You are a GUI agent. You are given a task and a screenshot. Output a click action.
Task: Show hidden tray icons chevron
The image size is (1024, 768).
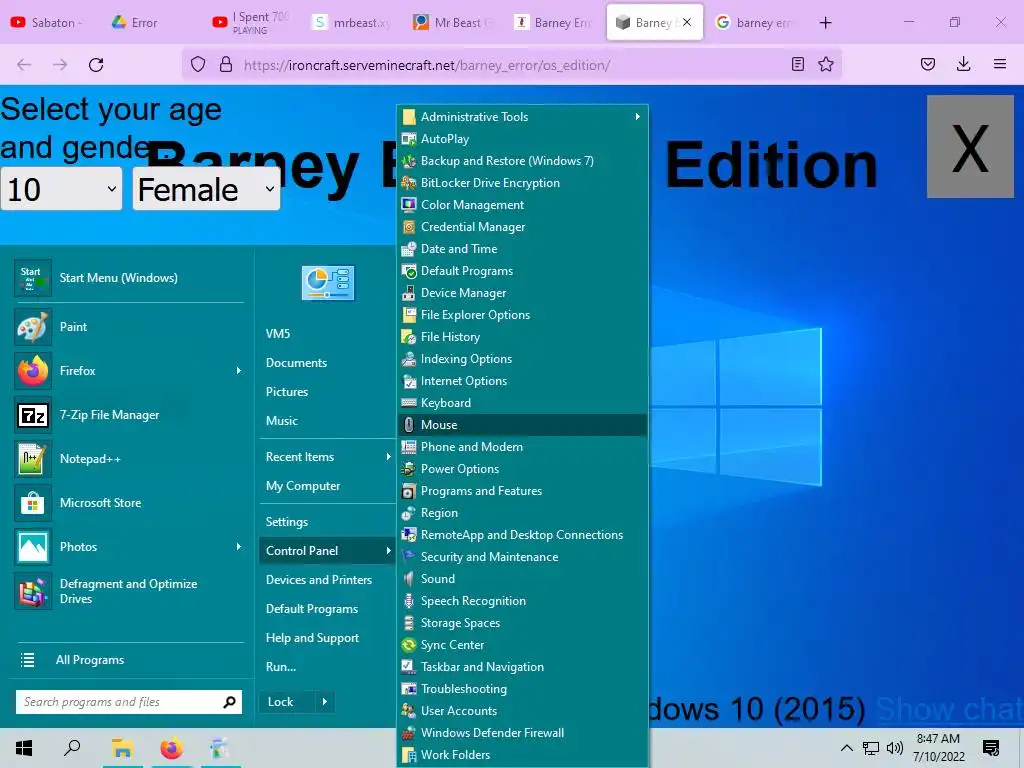point(846,748)
